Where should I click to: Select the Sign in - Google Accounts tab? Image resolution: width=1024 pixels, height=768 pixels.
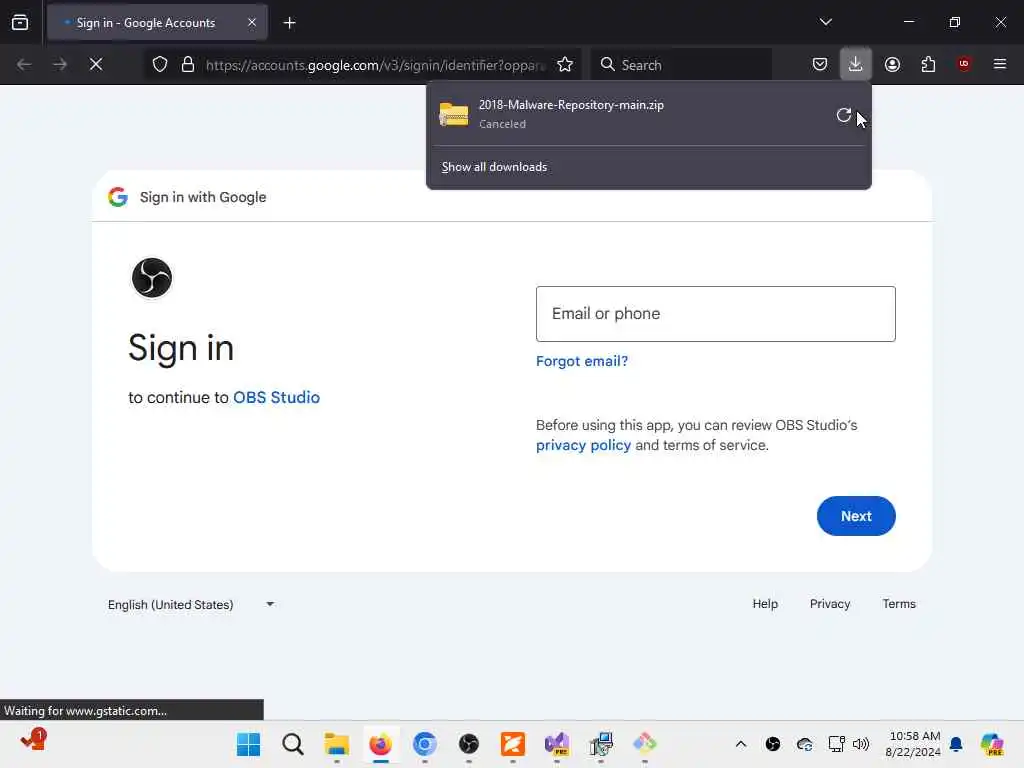pos(157,22)
